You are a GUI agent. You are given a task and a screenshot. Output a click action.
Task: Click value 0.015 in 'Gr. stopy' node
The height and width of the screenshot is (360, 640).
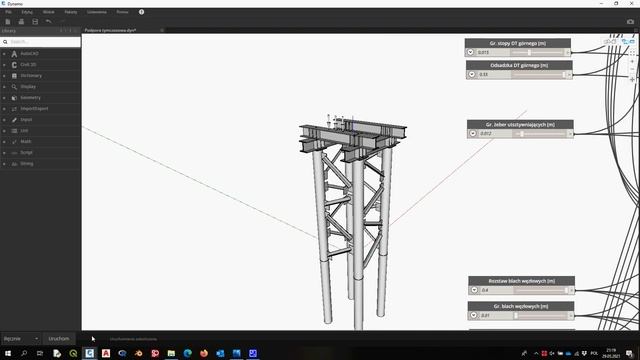(x=483, y=52)
